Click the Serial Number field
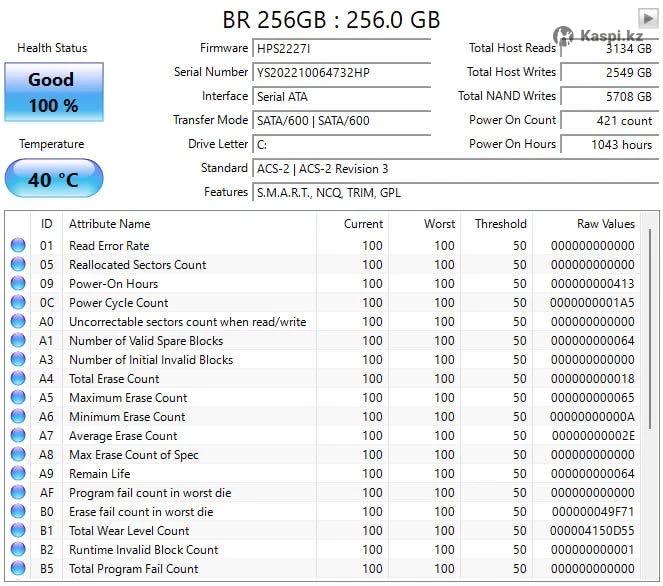The image size is (663, 586). click(x=341, y=73)
